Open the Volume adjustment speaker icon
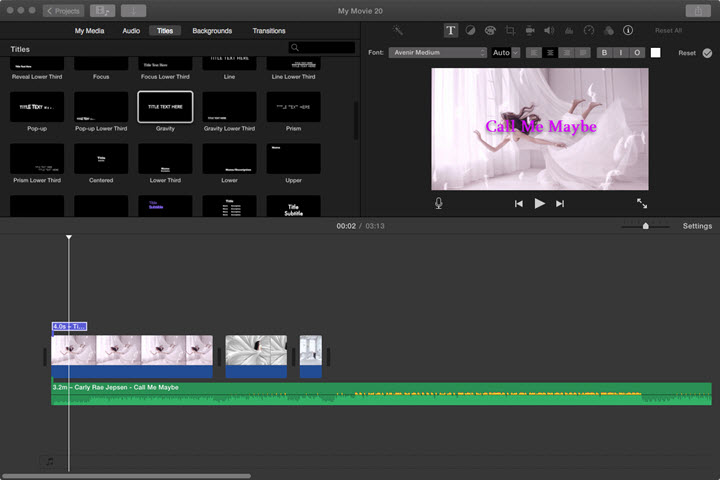 coord(549,31)
